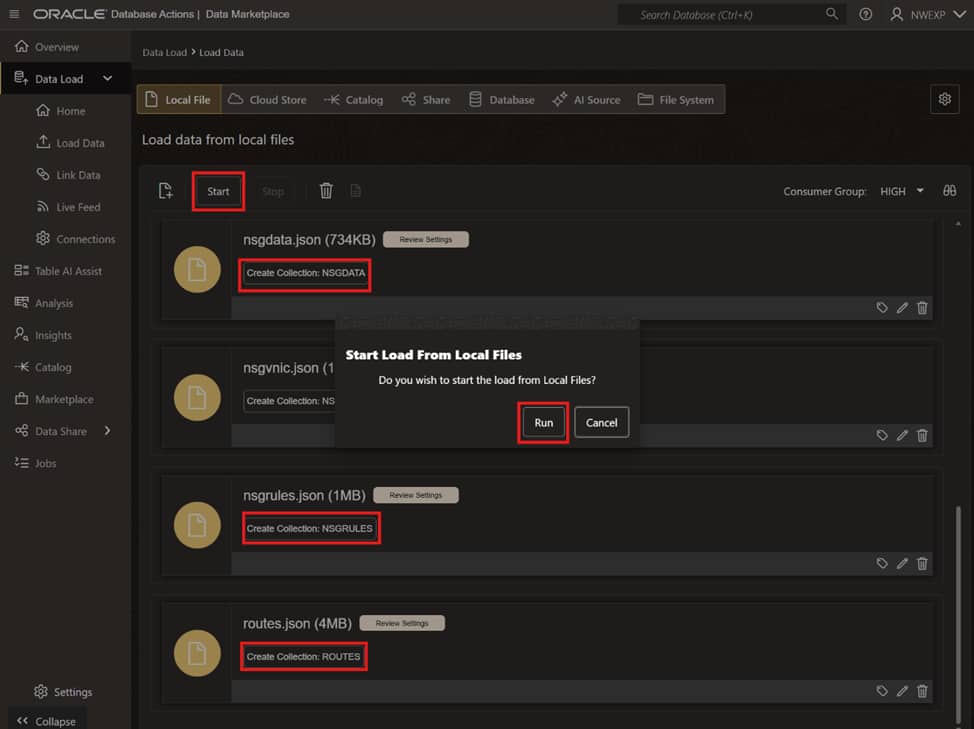Open the help question mark icon
The image size is (974, 729).
pos(865,14)
